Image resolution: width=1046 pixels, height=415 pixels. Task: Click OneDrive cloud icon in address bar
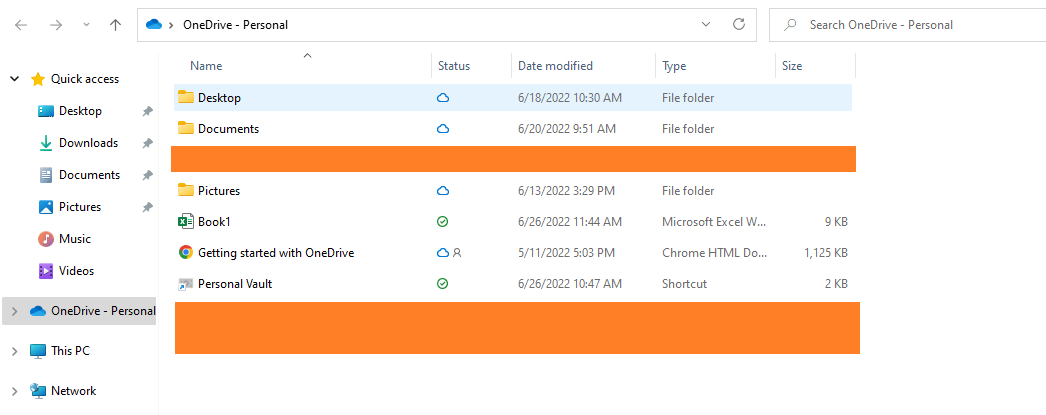coord(154,25)
